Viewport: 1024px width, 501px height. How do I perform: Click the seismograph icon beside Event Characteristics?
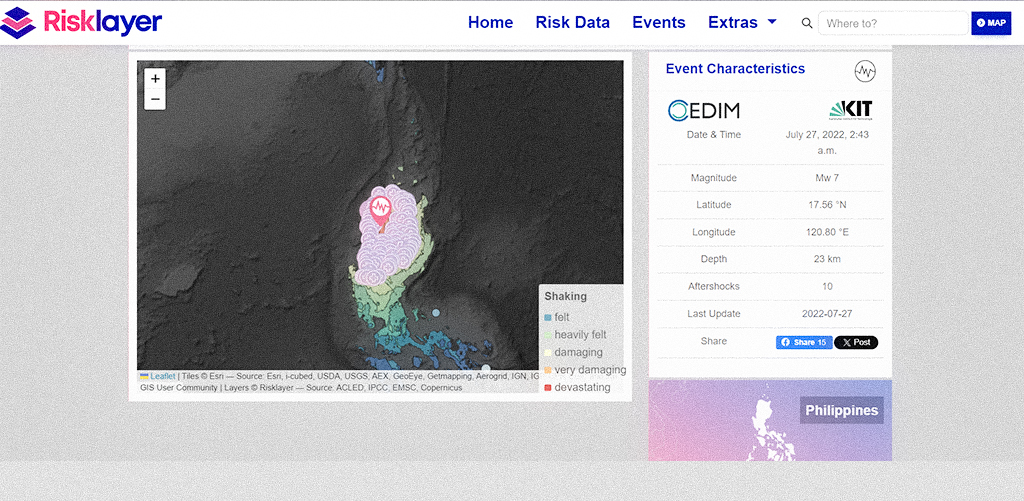(x=865, y=71)
